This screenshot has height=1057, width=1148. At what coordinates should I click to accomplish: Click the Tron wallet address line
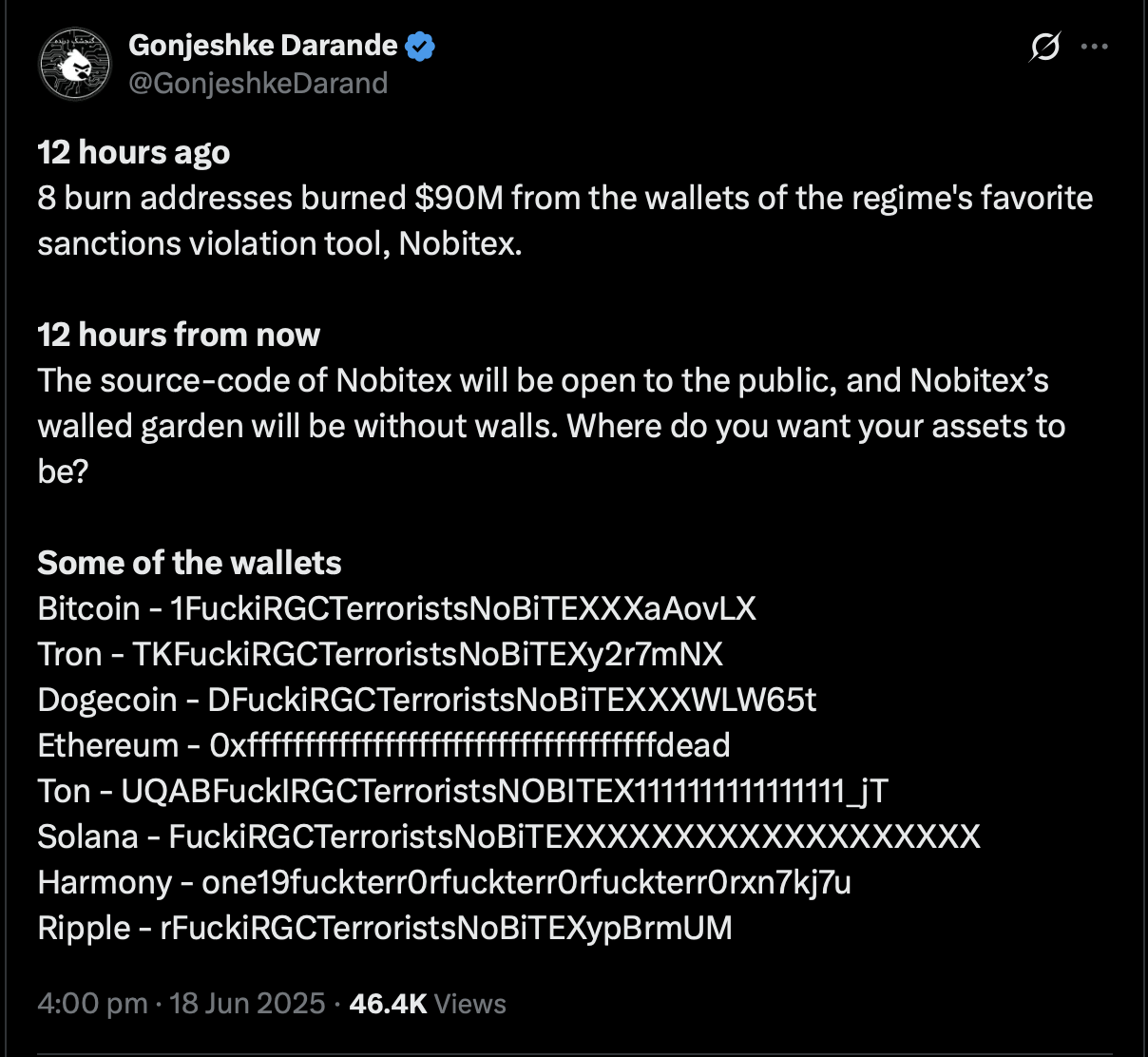coord(380,654)
